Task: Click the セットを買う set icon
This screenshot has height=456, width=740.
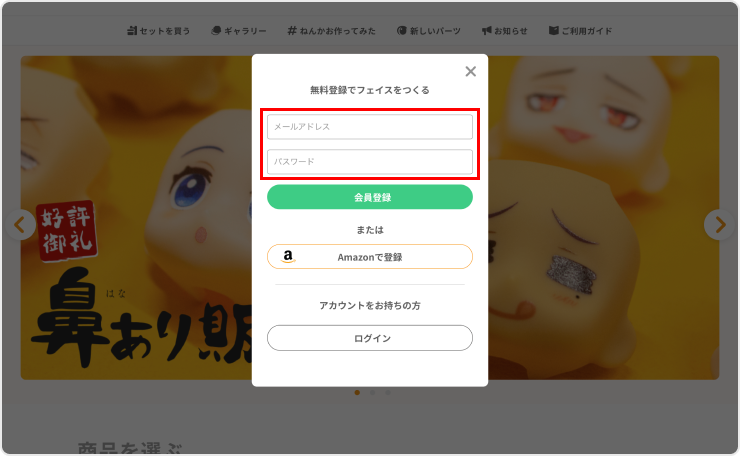Action: click(132, 31)
